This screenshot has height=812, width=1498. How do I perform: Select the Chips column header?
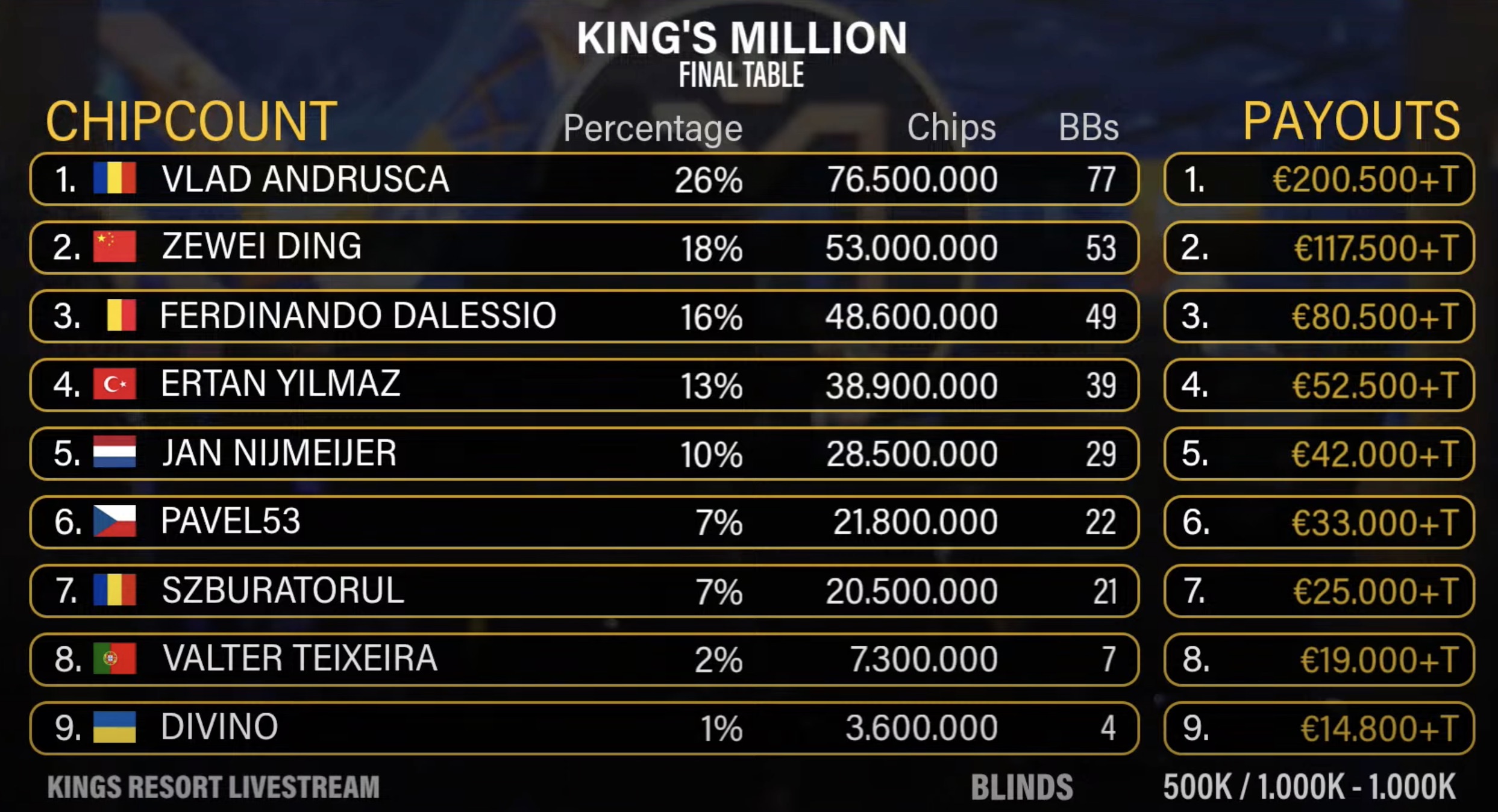click(951, 128)
